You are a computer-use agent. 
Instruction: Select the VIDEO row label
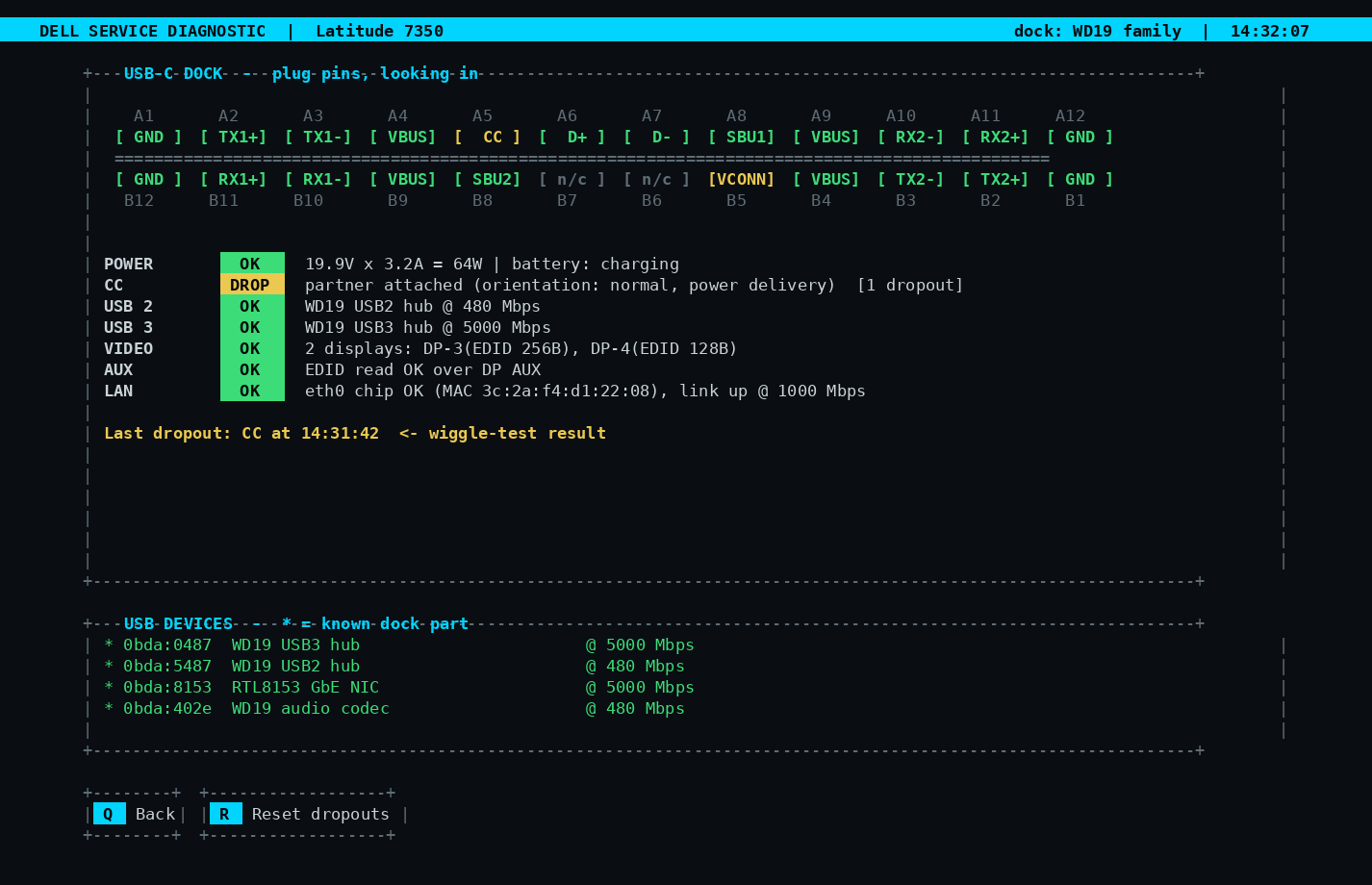[x=128, y=348]
